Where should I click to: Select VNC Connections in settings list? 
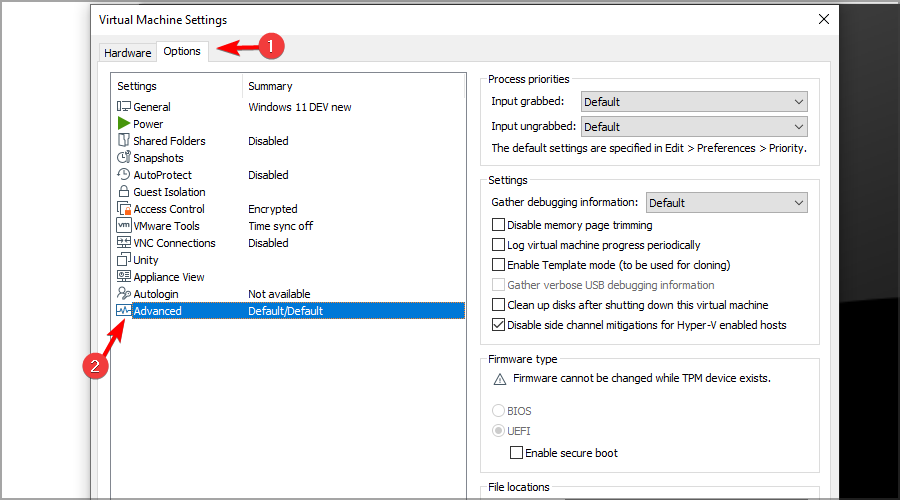174,243
